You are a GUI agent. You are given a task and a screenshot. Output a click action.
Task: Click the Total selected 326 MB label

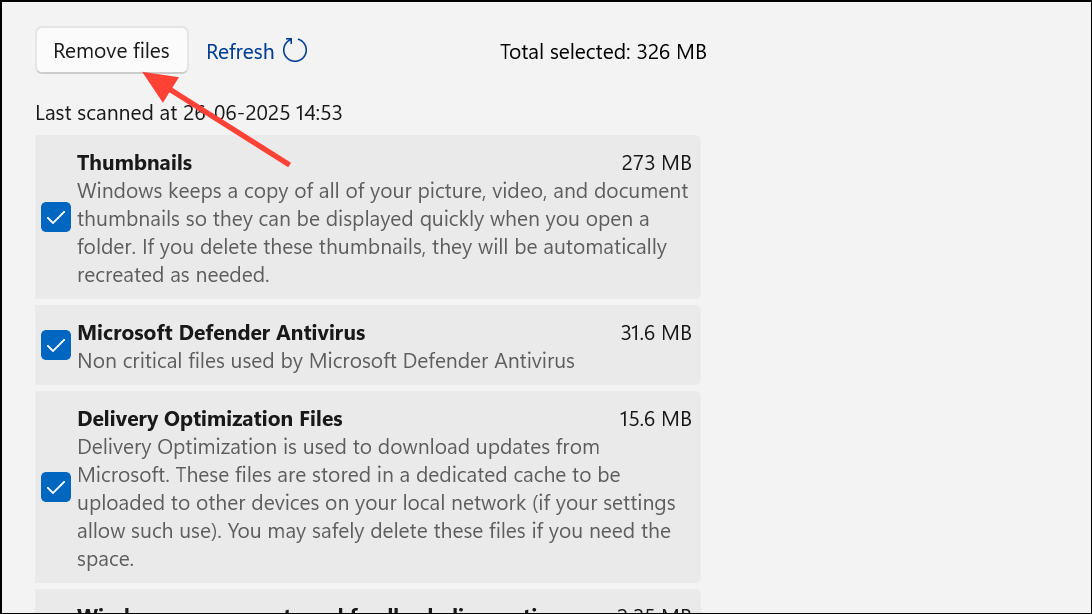(x=603, y=52)
